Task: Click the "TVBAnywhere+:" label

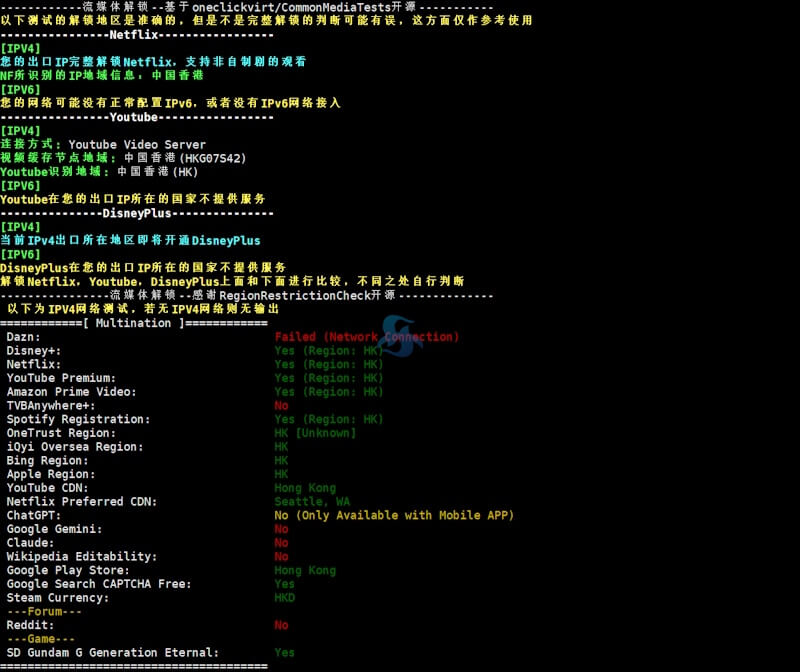Action: click(x=51, y=406)
